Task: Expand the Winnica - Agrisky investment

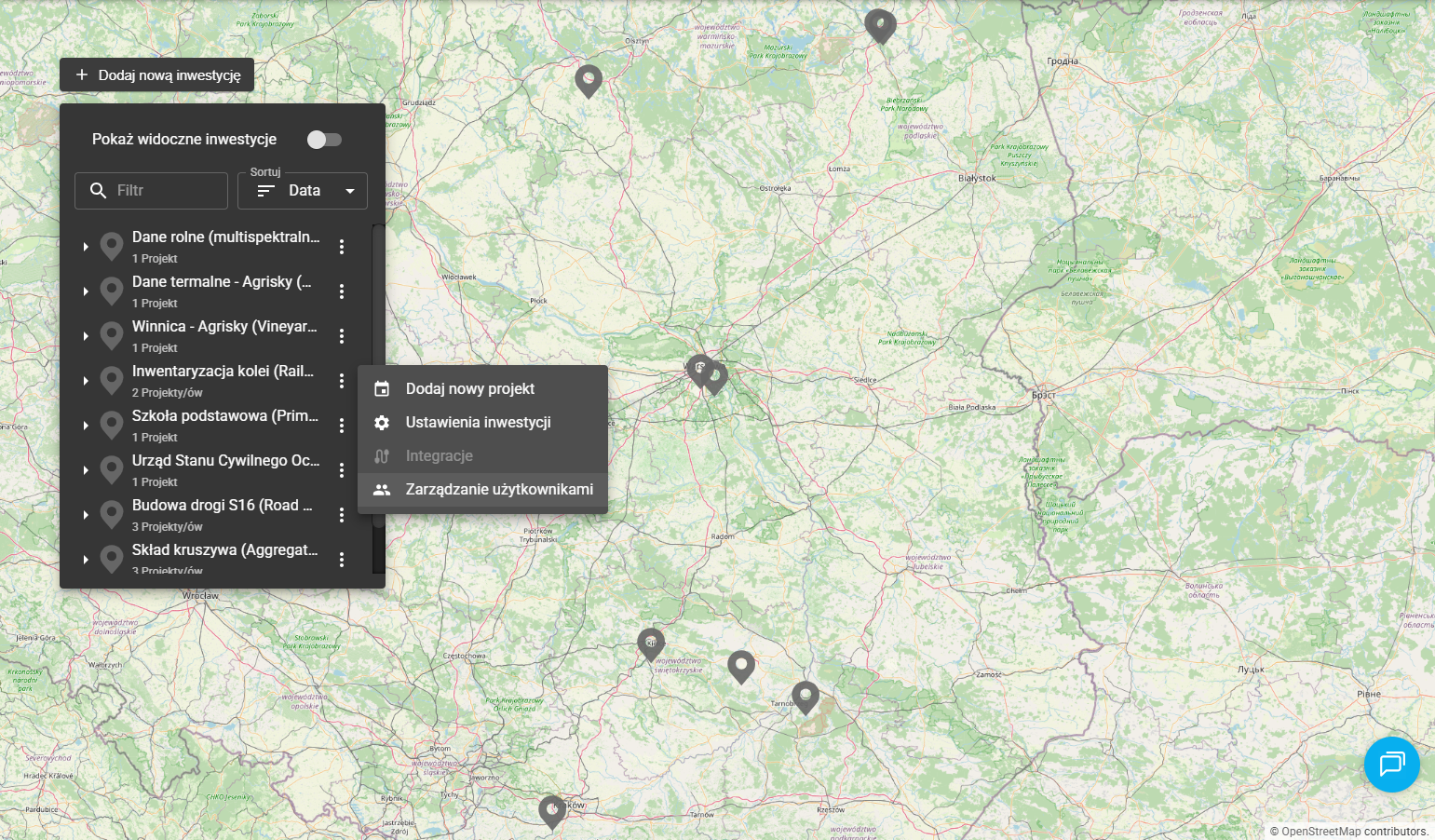Action: (x=86, y=336)
